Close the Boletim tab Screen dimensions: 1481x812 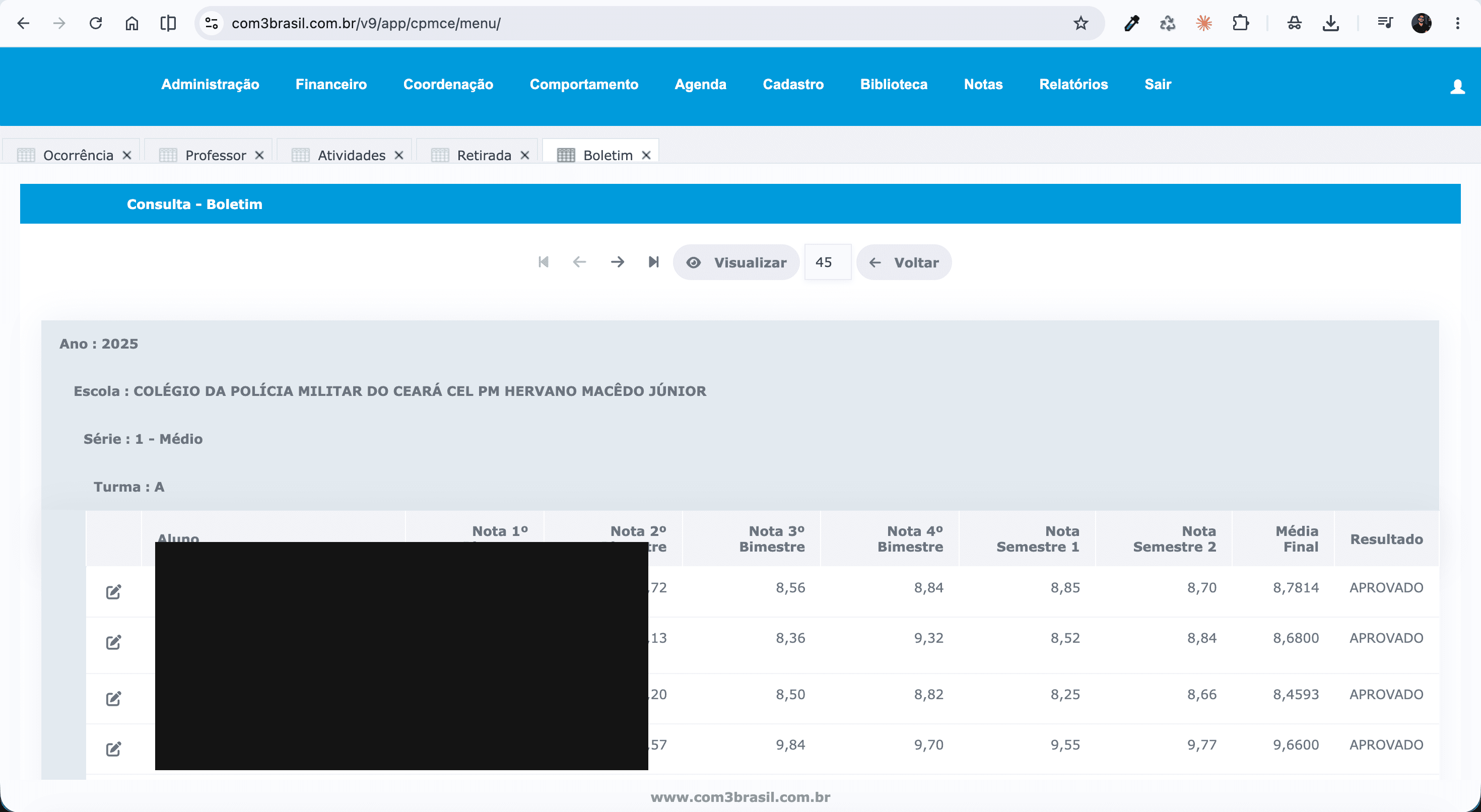pos(646,155)
